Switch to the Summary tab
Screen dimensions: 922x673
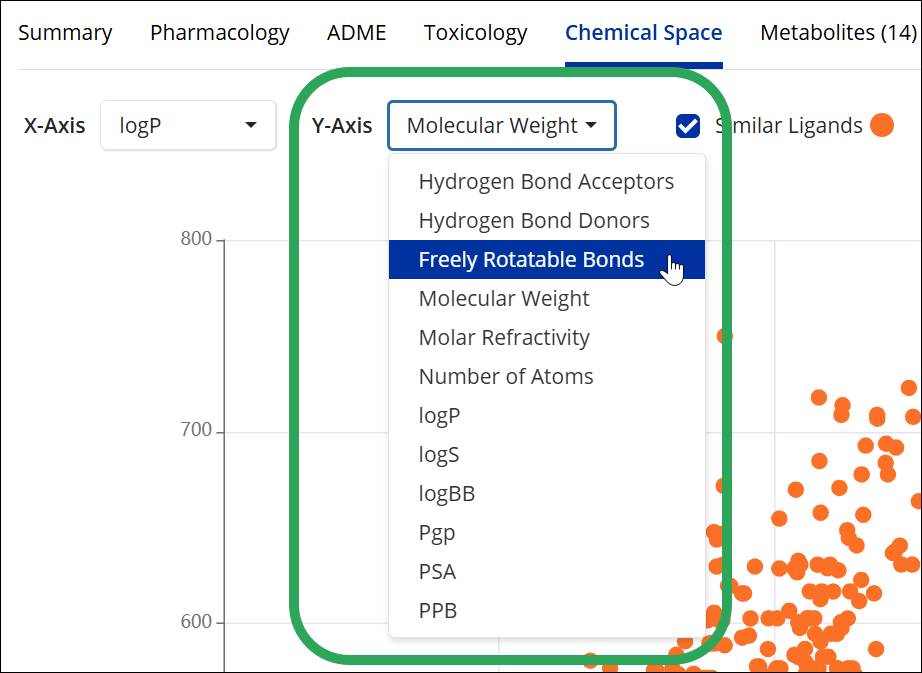65,33
